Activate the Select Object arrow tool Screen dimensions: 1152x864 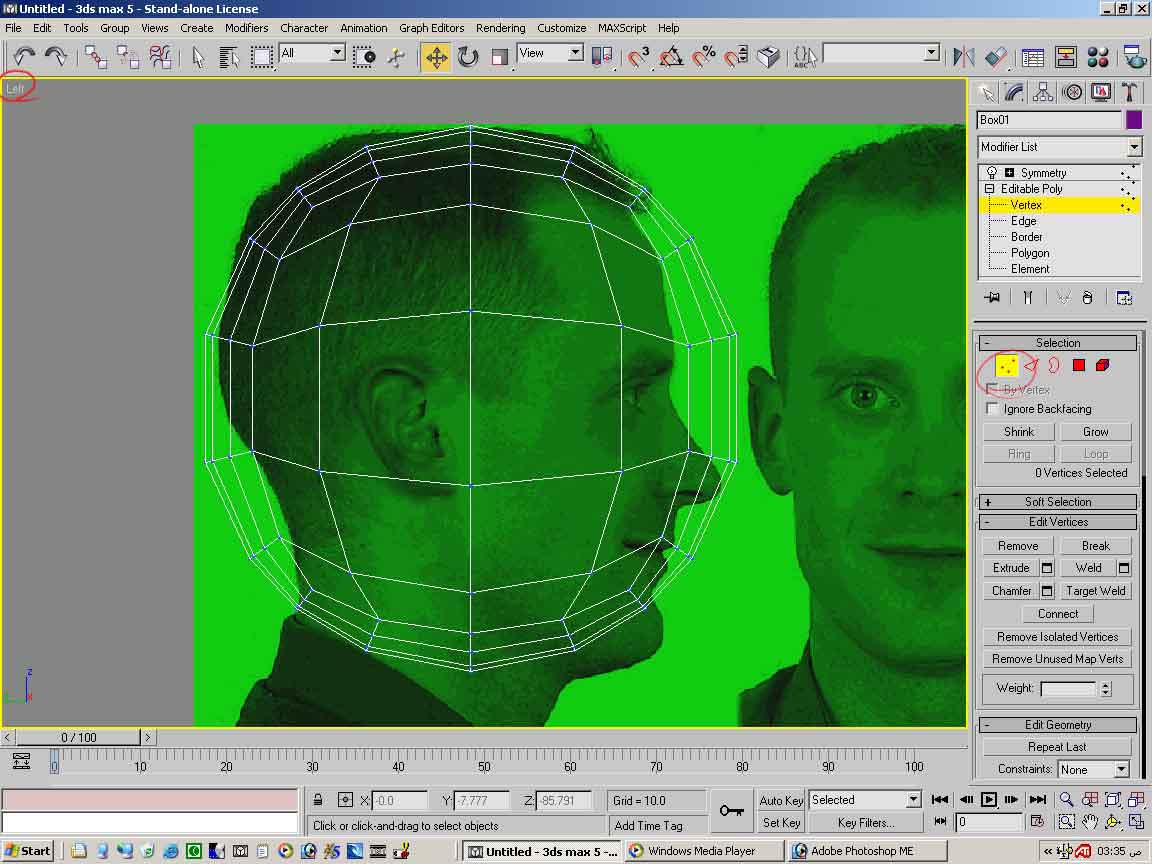coord(198,57)
